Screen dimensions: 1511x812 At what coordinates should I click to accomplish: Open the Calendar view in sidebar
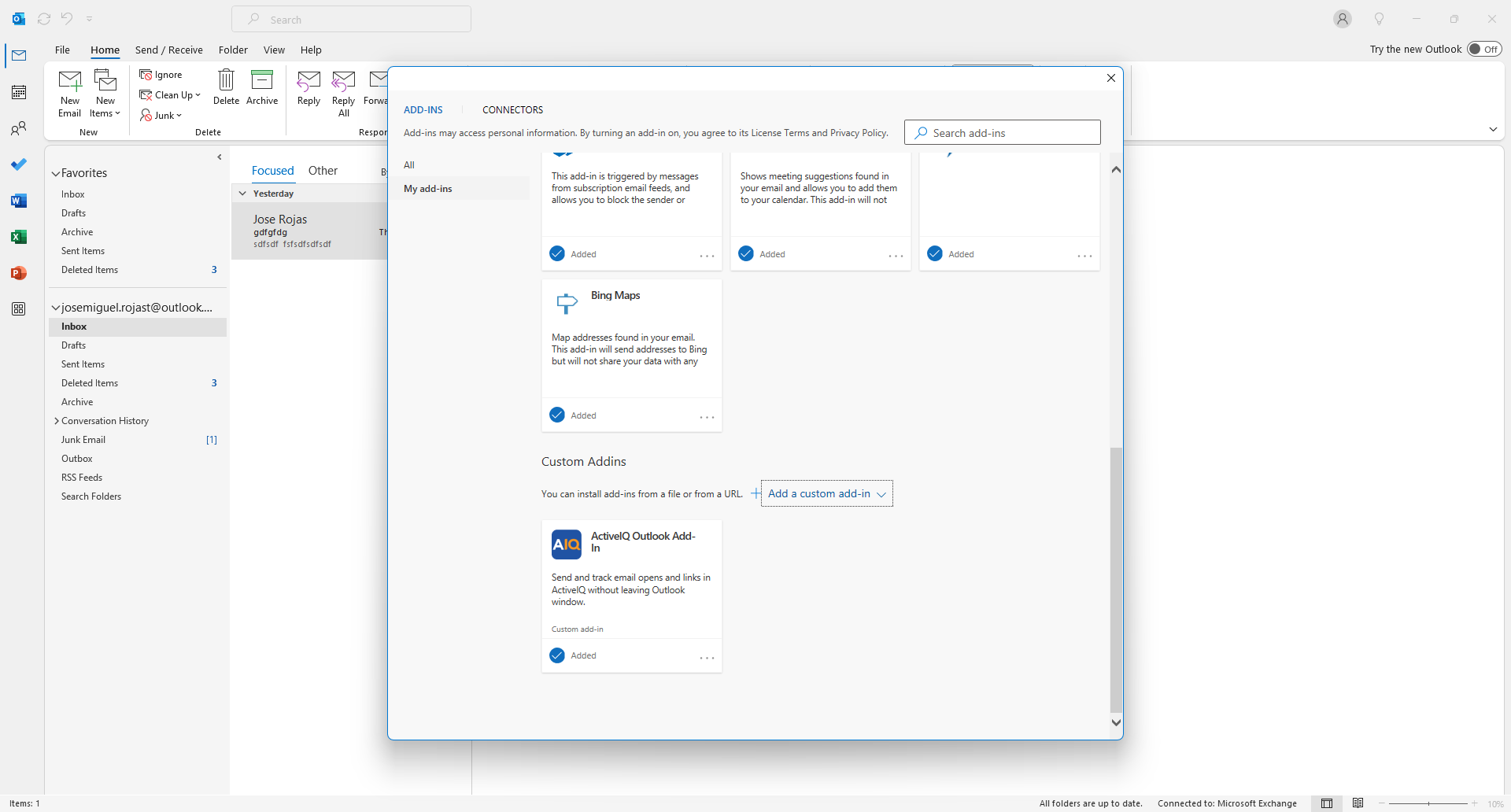pyautogui.click(x=19, y=92)
